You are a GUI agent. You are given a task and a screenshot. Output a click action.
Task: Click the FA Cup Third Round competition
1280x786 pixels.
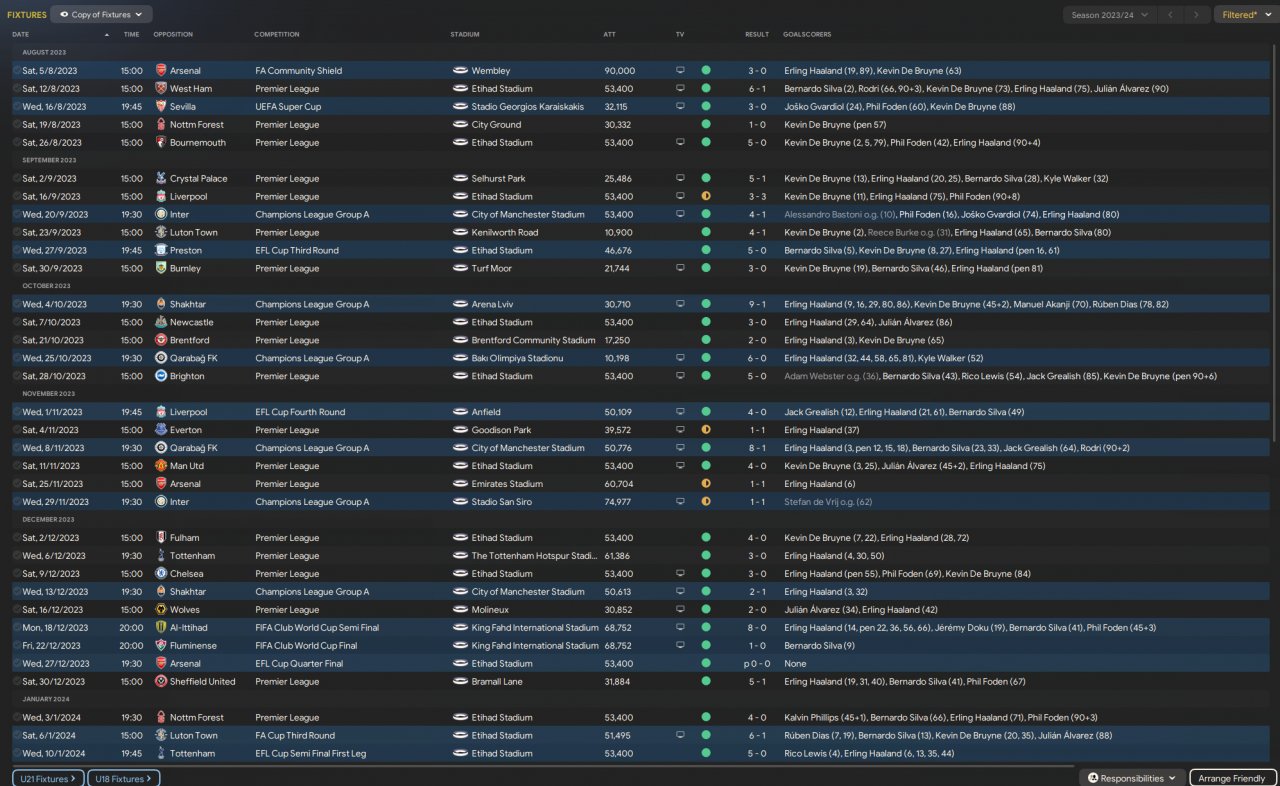pyautogui.click(x=295, y=736)
